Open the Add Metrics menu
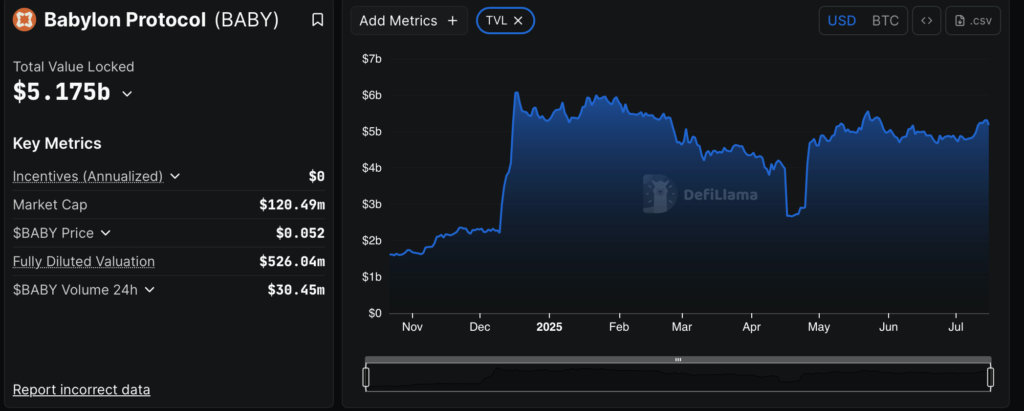1024x411 pixels. click(x=409, y=20)
